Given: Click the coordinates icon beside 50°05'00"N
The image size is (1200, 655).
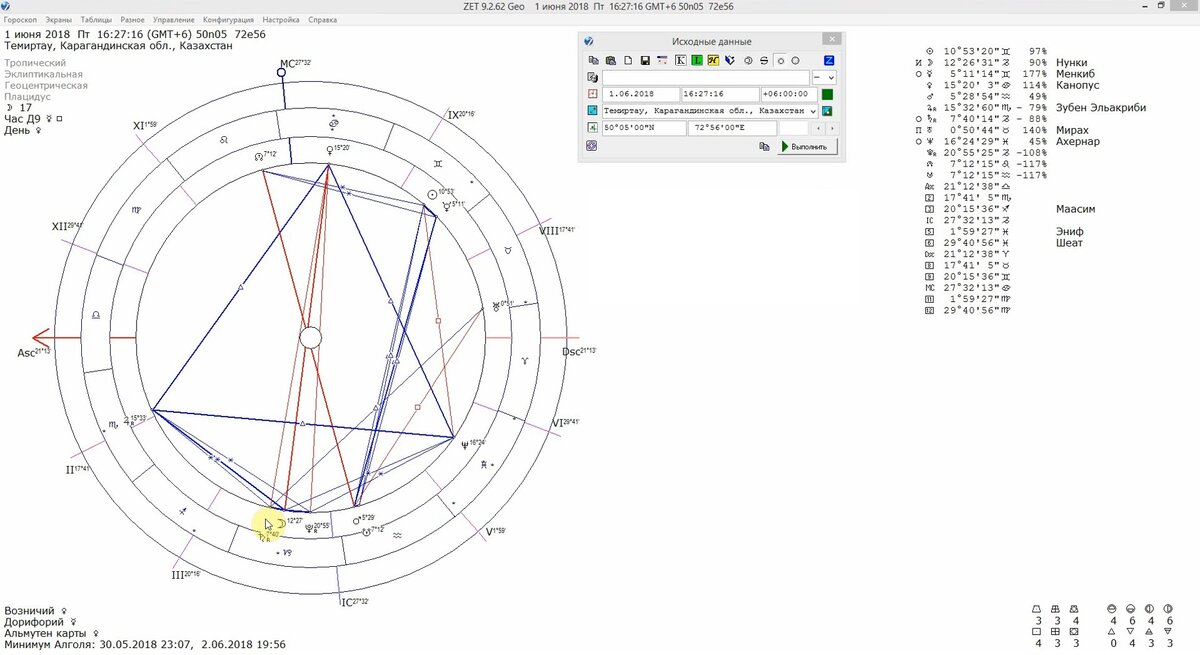Looking at the screenshot, I should tap(592, 127).
